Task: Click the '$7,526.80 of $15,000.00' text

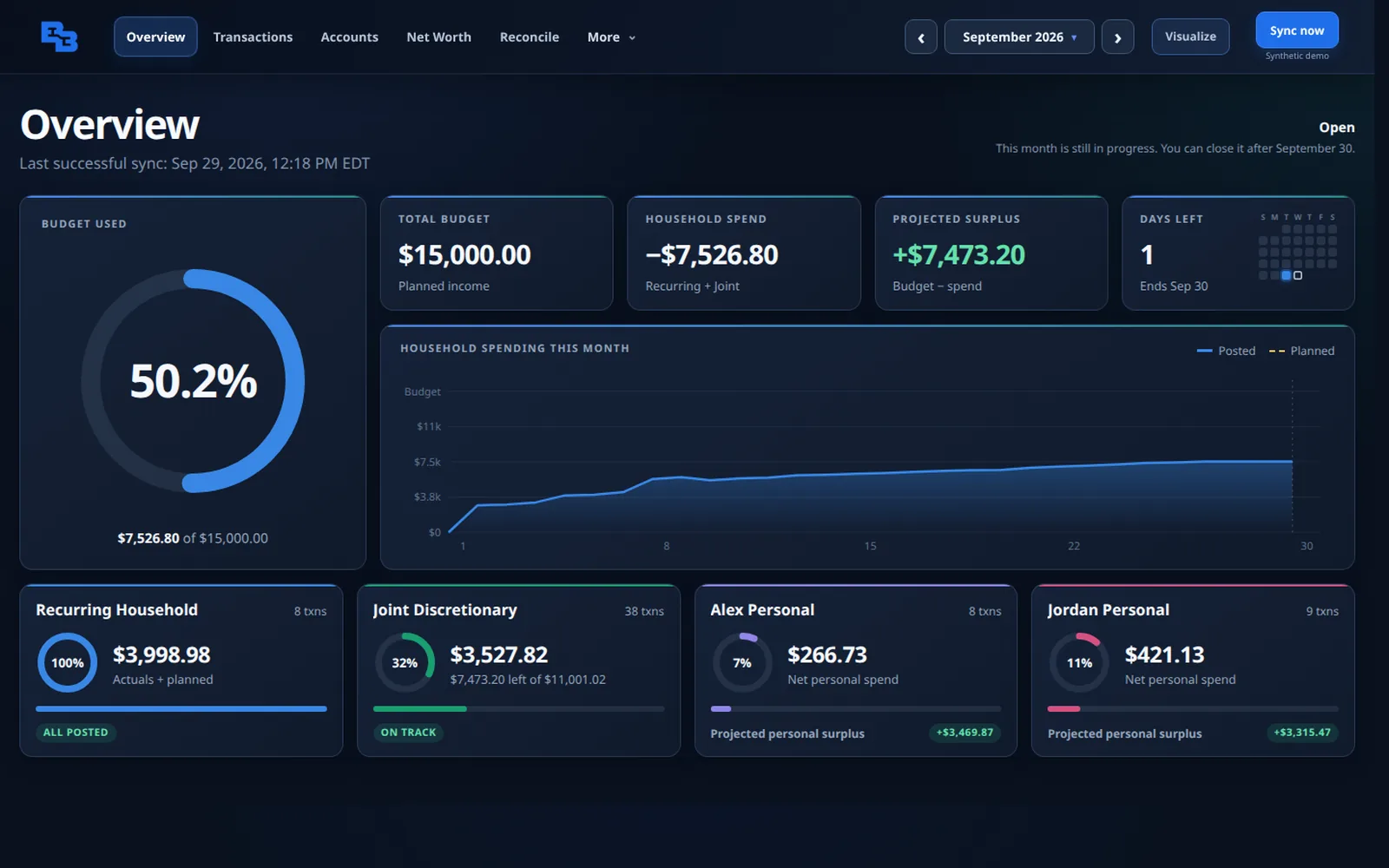Action: [193, 538]
